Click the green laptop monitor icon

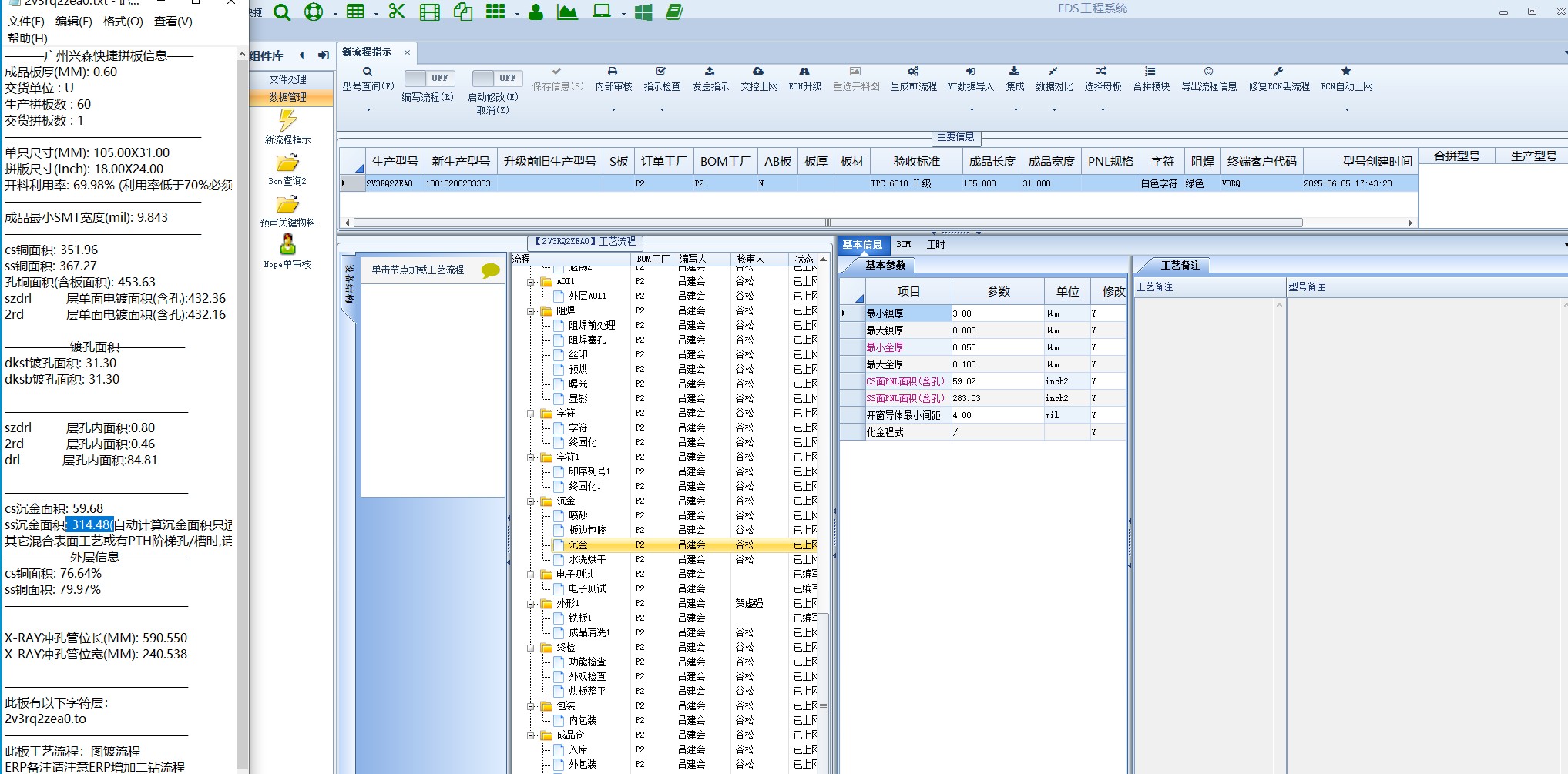[x=602, y=12]
